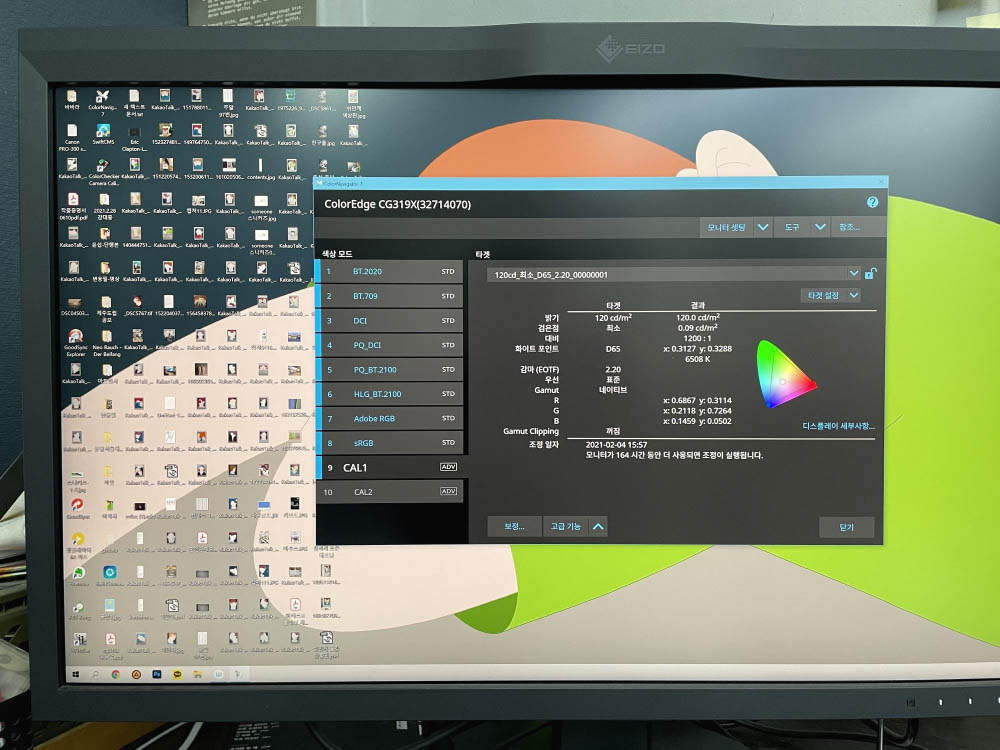Click the black level result 0.09 cd/m²

pyautogui.click(x=698, y=328)
